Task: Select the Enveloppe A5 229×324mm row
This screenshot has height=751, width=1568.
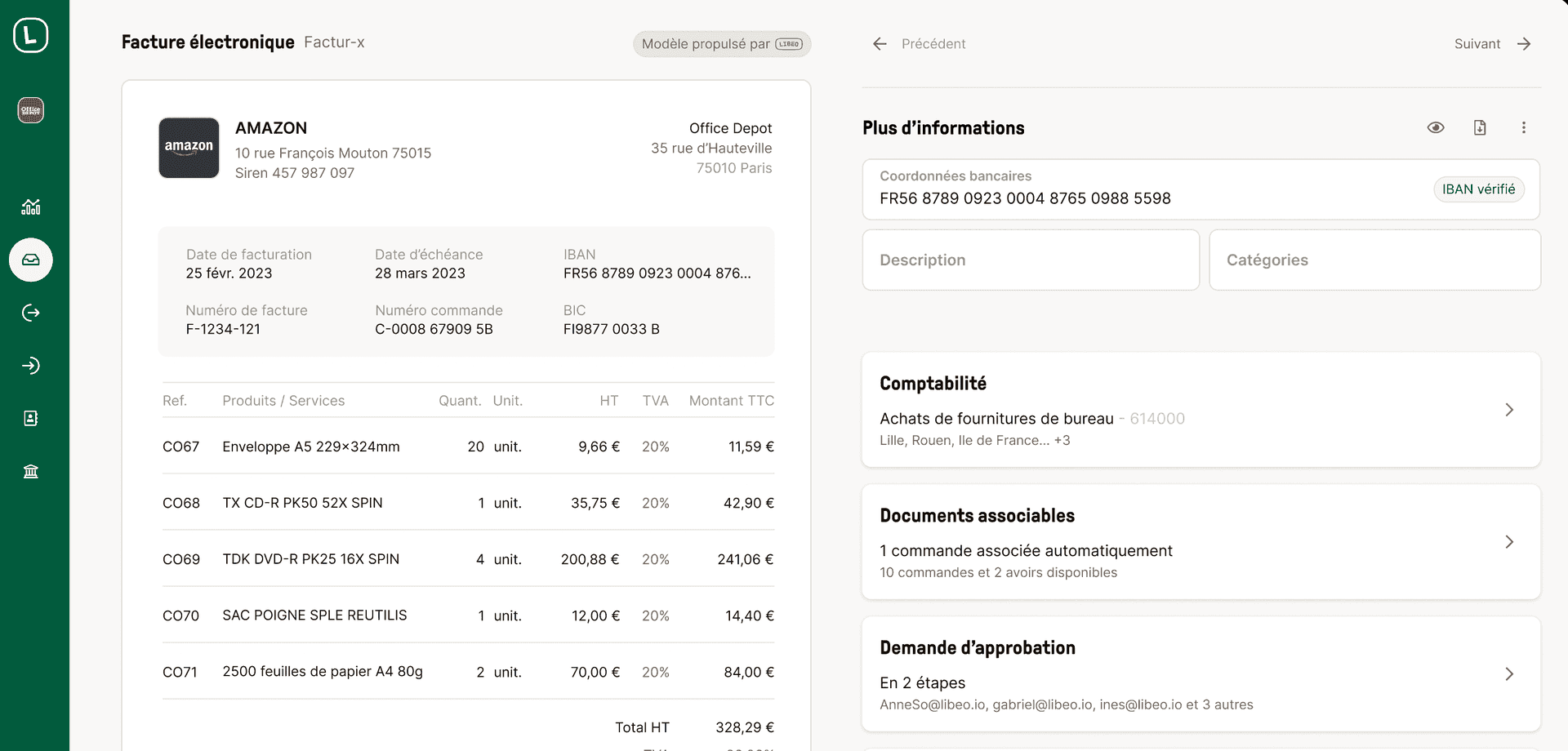Action: coord(468,447)
